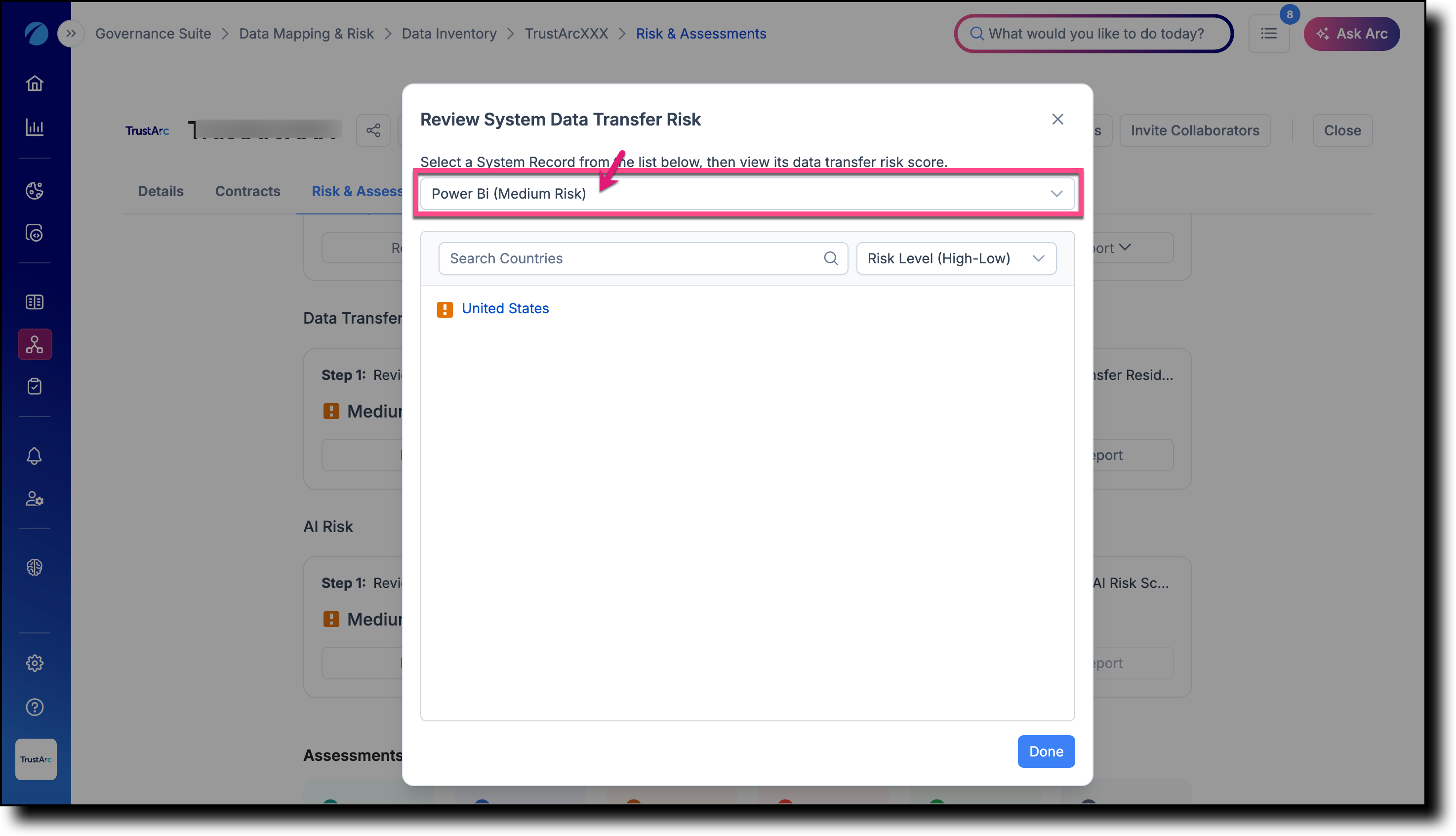This screenshot has height=836, width=1456.
Task: Click the Data Inventory breadcrumb
Action: coord(449,34)
